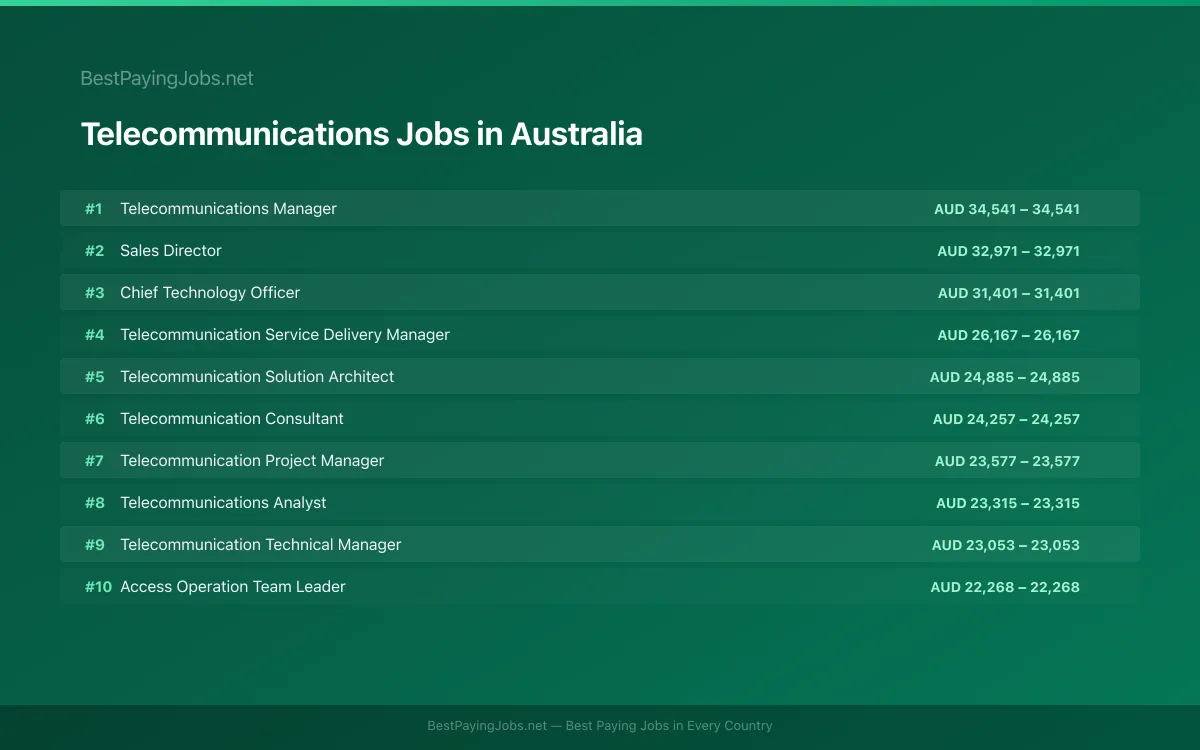The width and height of the screenshot is (1200, 750).
Task: Click rank '#8' label
Action: tap(94, 503)
